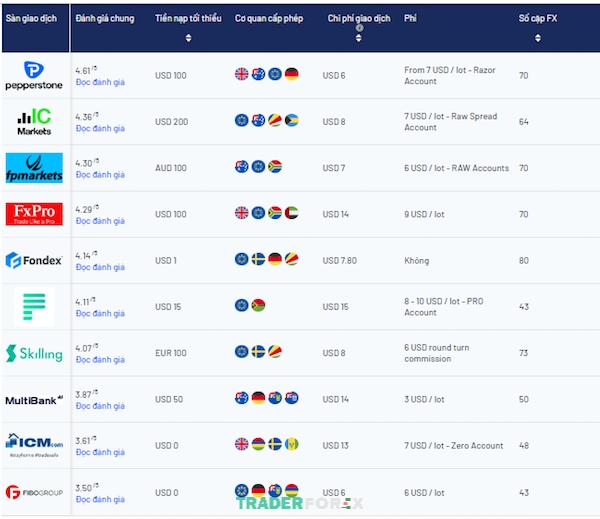Screen dimensions: 600x519
Task: Click the Mauritius flag in ICM.com row
Action: tap(258, 444)
